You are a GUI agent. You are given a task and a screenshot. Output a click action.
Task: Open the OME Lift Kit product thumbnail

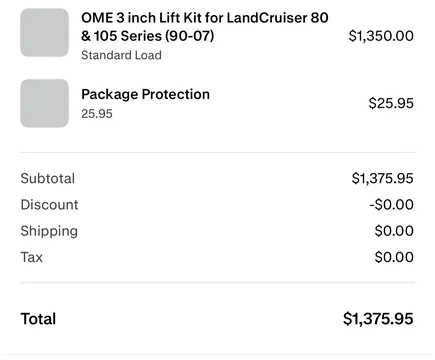click(45, 33)
